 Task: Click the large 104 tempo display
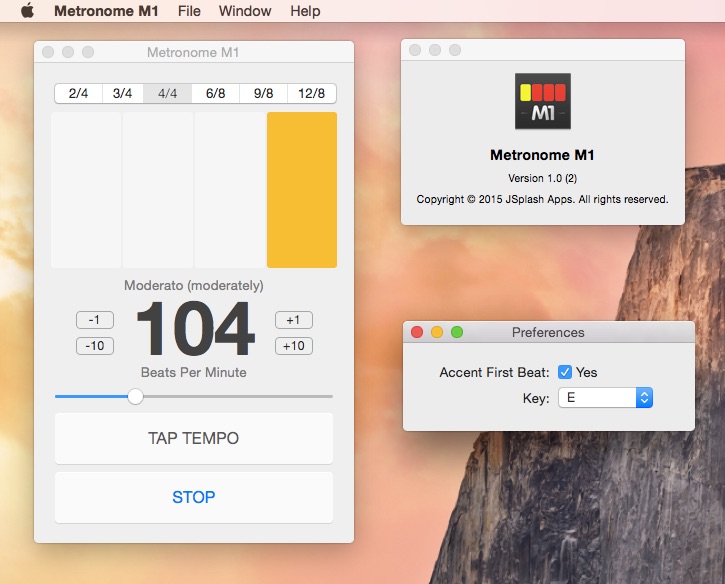pos(195,329)
